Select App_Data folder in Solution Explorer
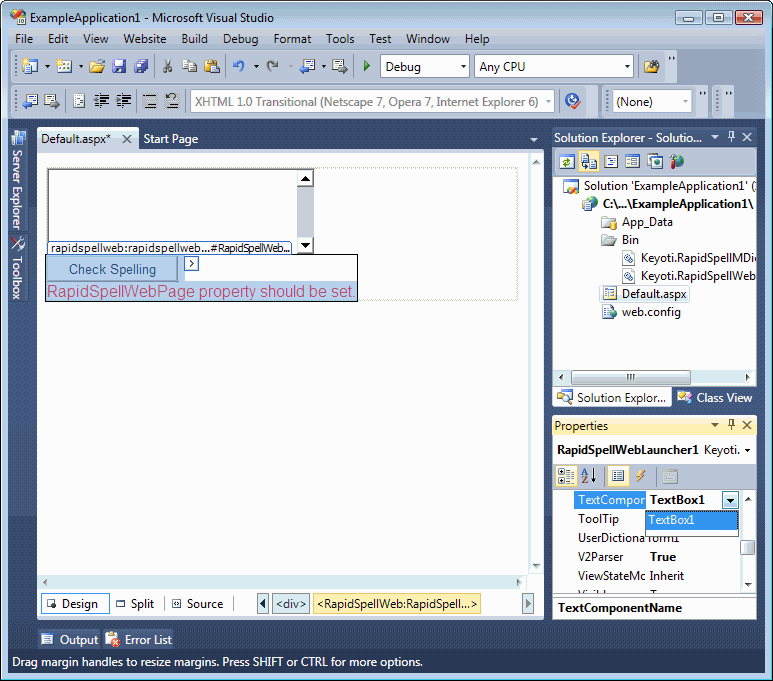773x681 pixels. click(637, 222)
